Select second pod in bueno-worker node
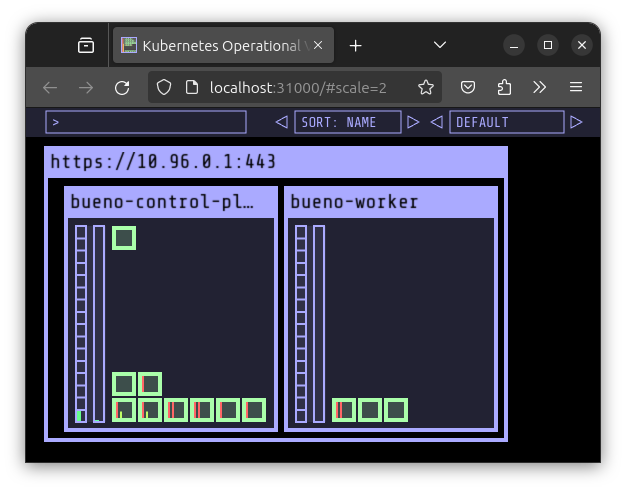 click(x=370, y=410)
